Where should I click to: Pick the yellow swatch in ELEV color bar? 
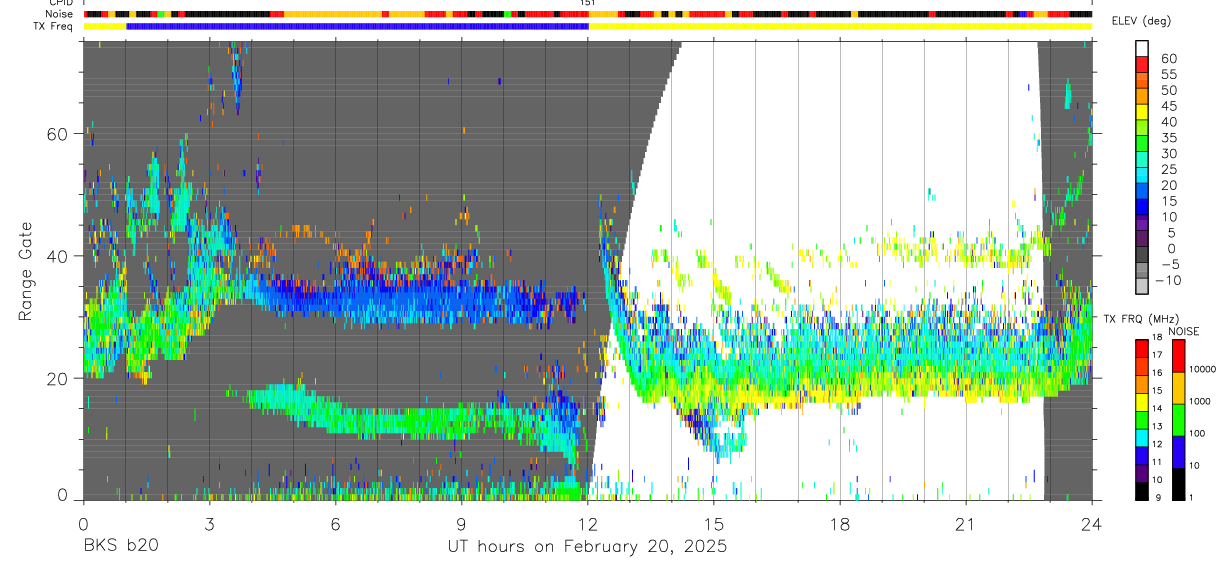tap(1143, 112)
